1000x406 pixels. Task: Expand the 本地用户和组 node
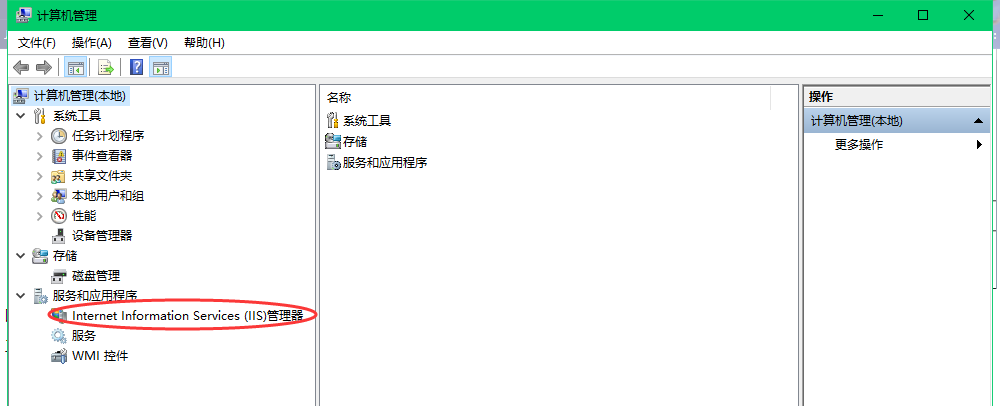pos(40,196)
